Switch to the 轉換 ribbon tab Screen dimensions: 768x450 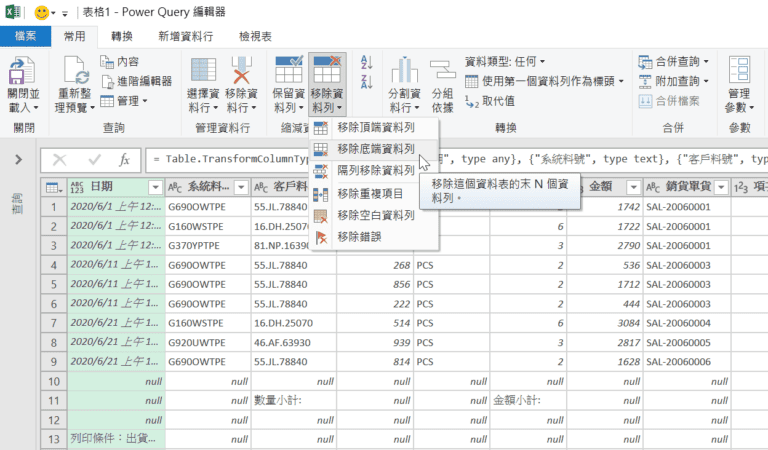pyautogui.click(x=122, y=35)
